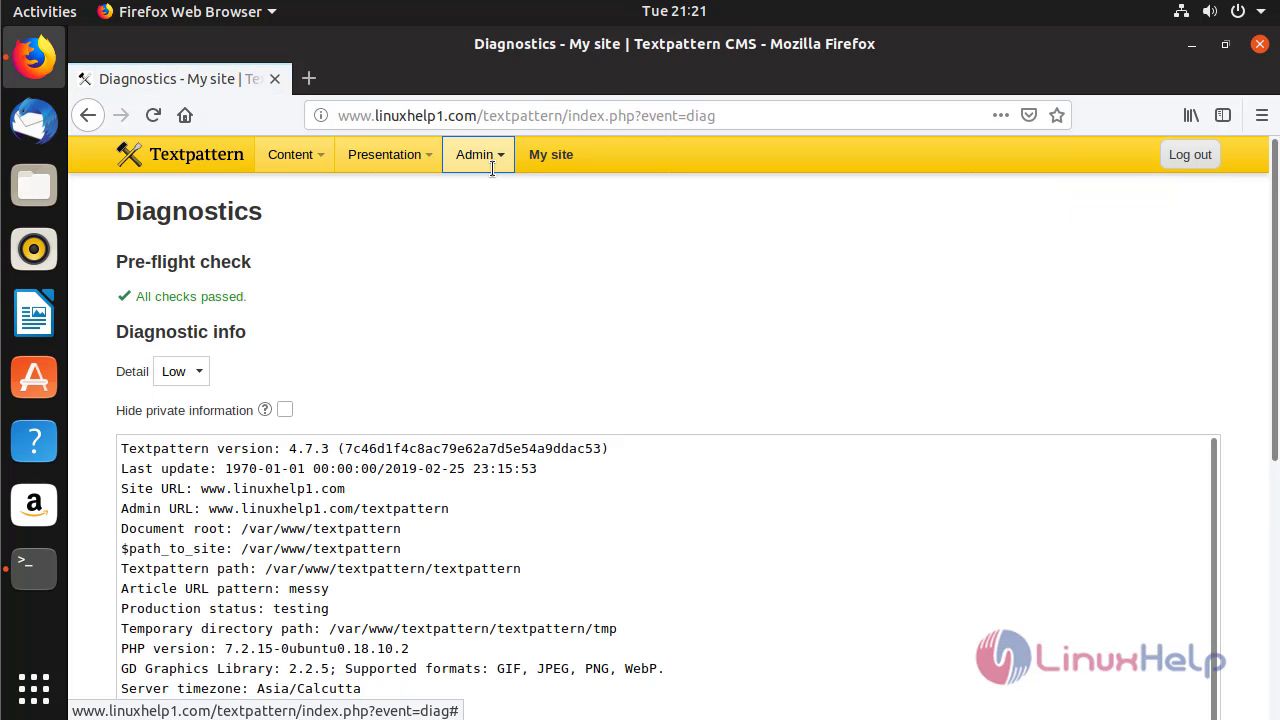Image resolution: width=1280 pixels, height=720 pixels.
Task: Open Firefox Web Browser app menu
Action: pos(187,12)
